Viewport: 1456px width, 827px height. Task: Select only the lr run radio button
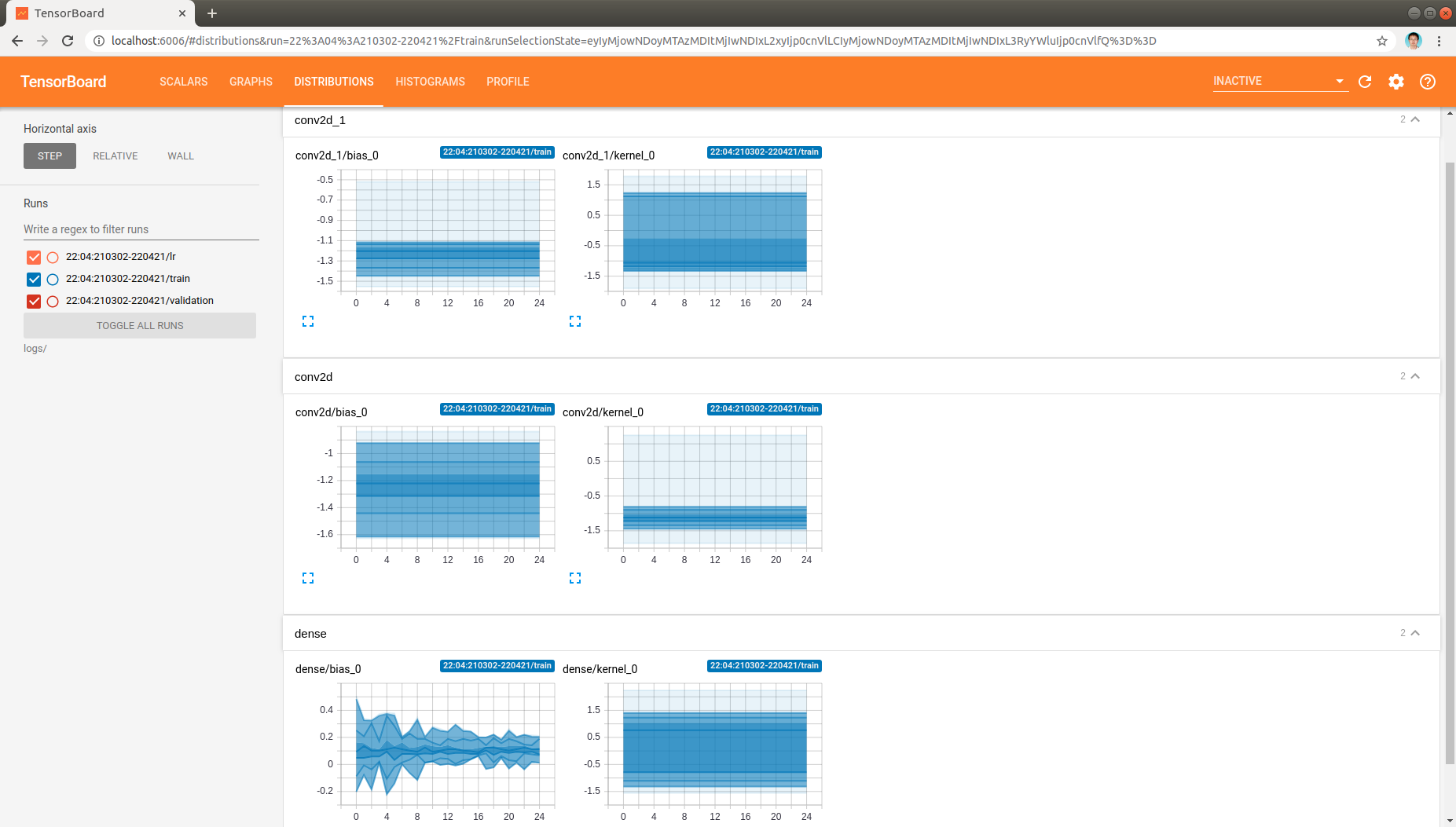point(53,257)
